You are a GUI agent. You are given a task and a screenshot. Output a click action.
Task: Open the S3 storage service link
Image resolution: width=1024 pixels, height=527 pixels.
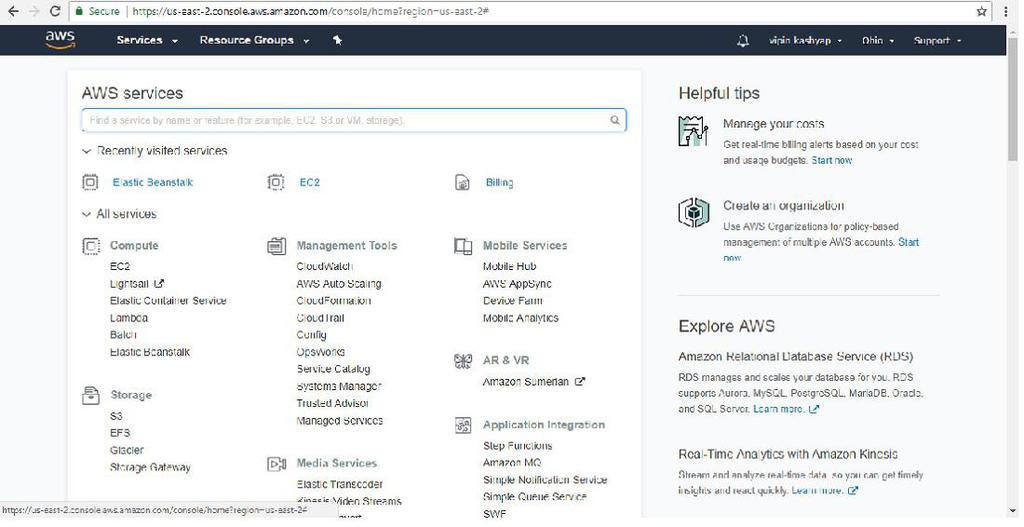(116, 416)
